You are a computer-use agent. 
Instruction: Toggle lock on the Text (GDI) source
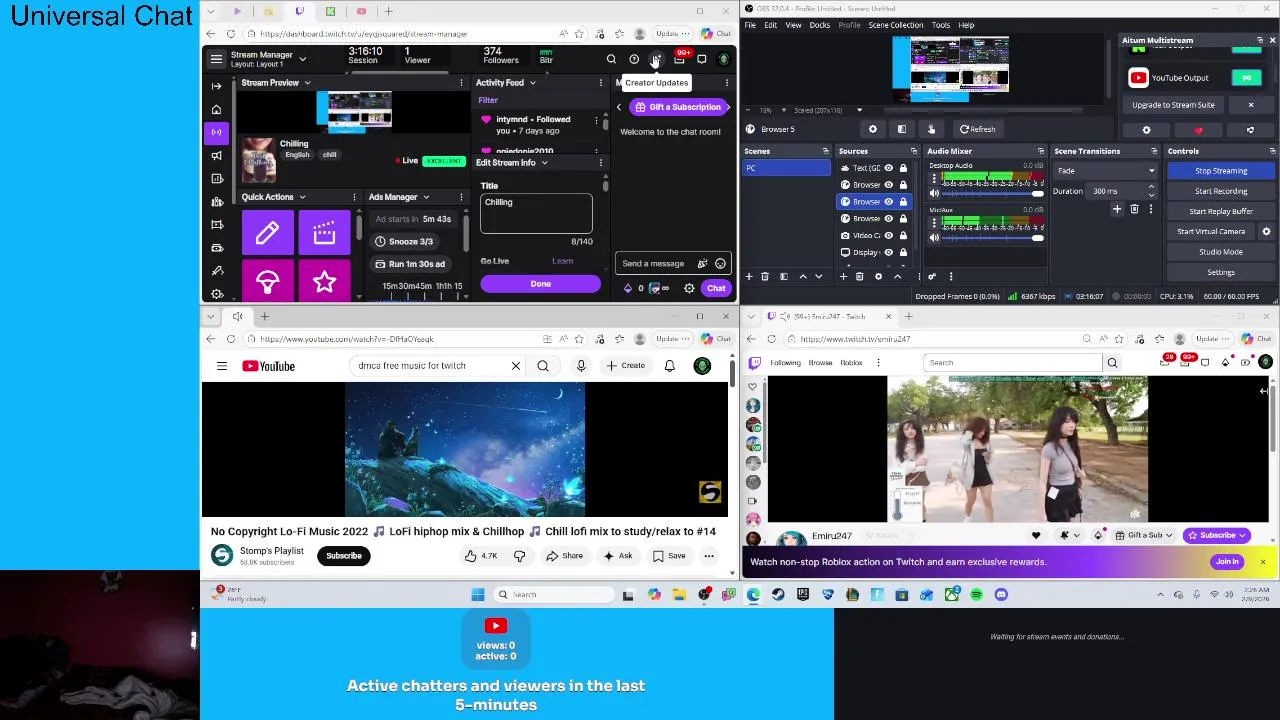pos(902,168)
